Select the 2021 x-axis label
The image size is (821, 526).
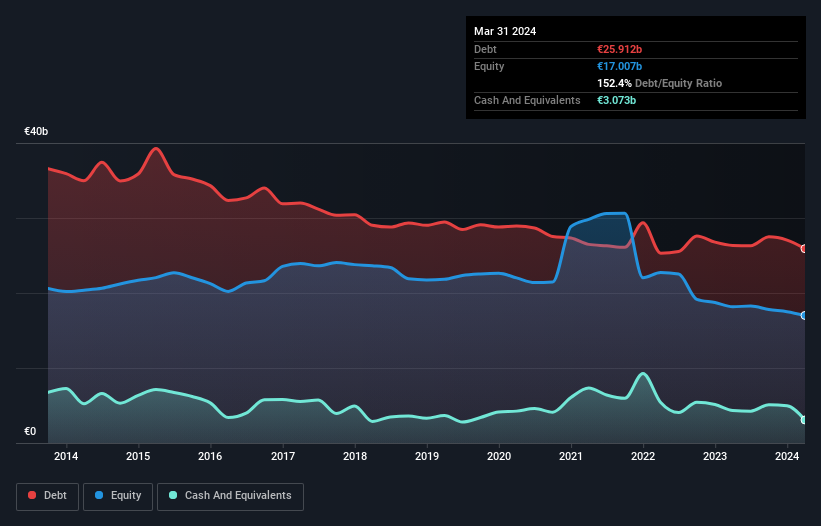[571, 456]
